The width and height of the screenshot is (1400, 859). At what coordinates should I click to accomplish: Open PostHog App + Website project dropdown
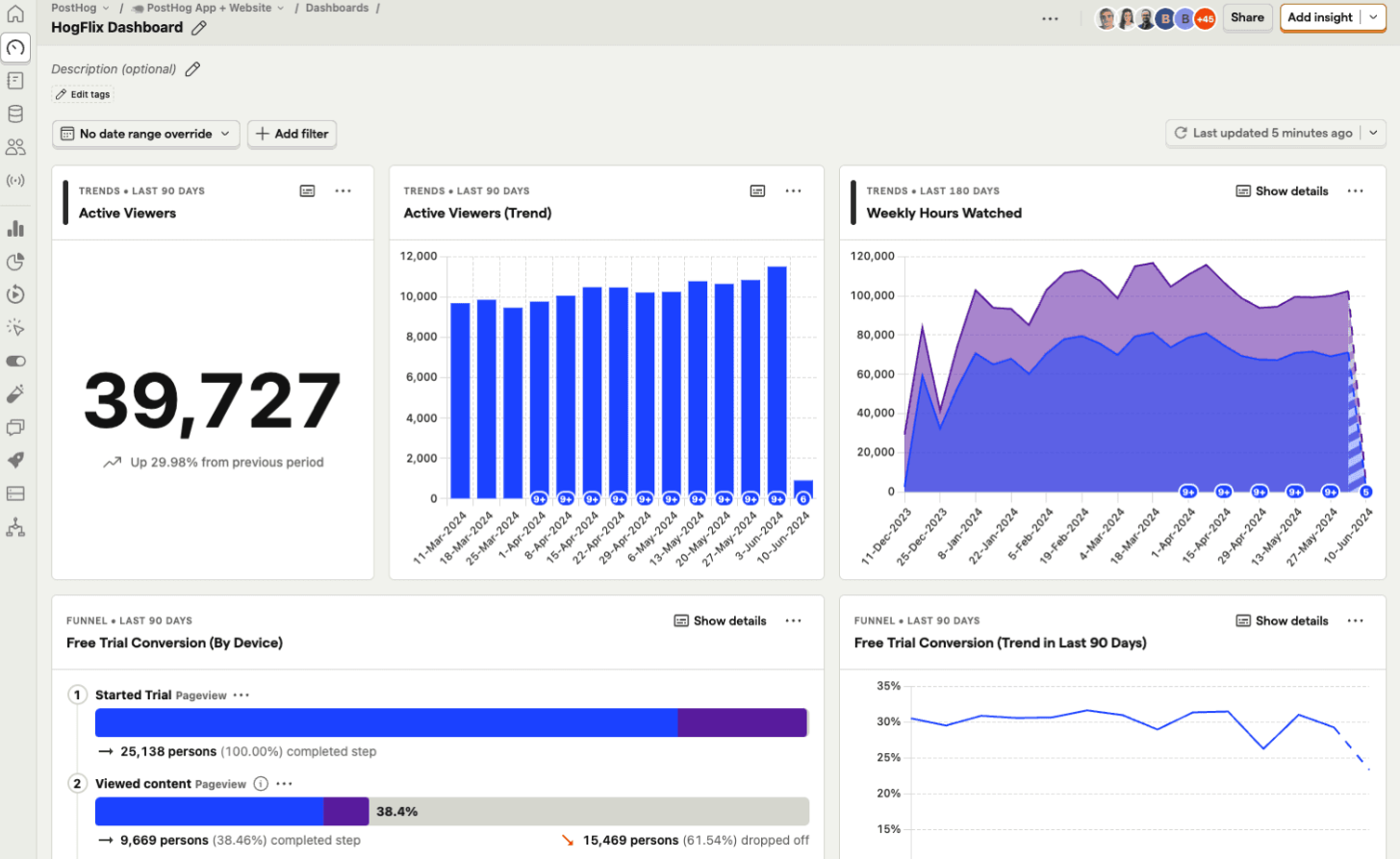pyautogui.click(x=209, y=8)
